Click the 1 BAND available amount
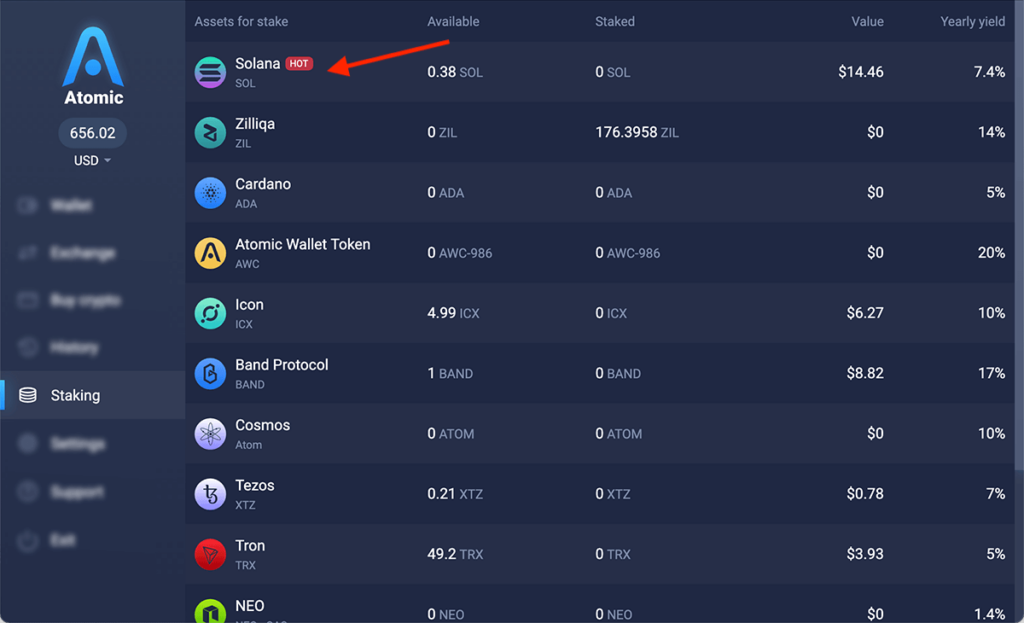 450,374
